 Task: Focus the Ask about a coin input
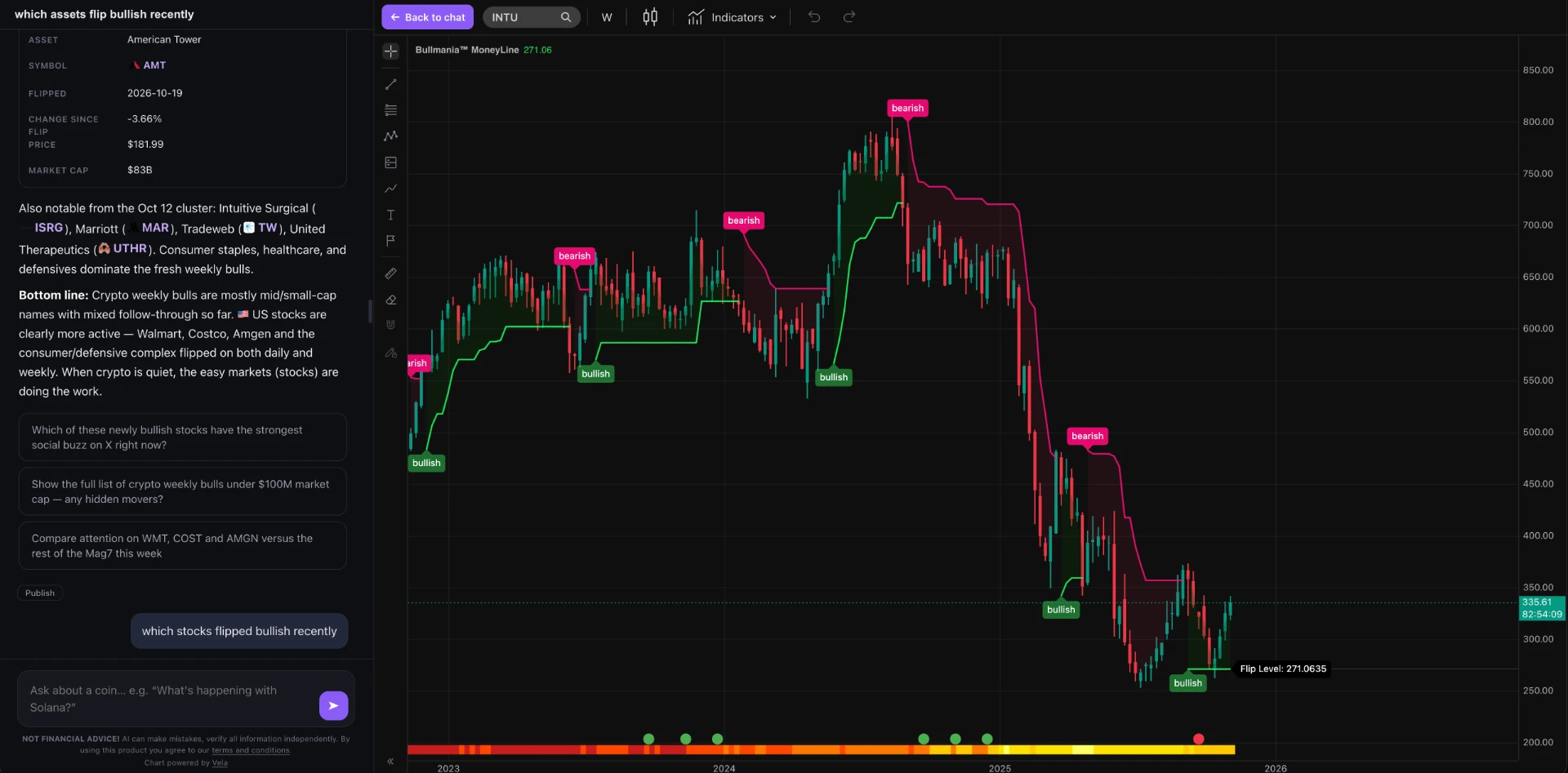pos(167,699)
